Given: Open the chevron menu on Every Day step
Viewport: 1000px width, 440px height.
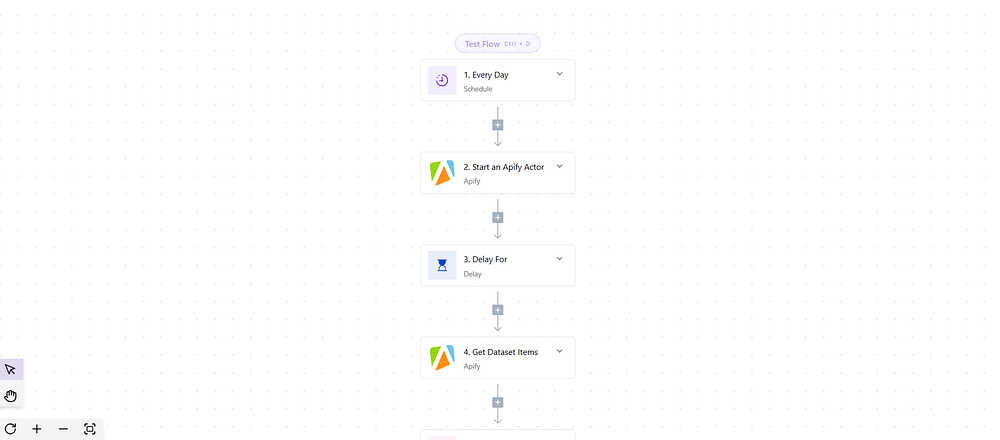Looking at the screenshot, I should [559, 73].
